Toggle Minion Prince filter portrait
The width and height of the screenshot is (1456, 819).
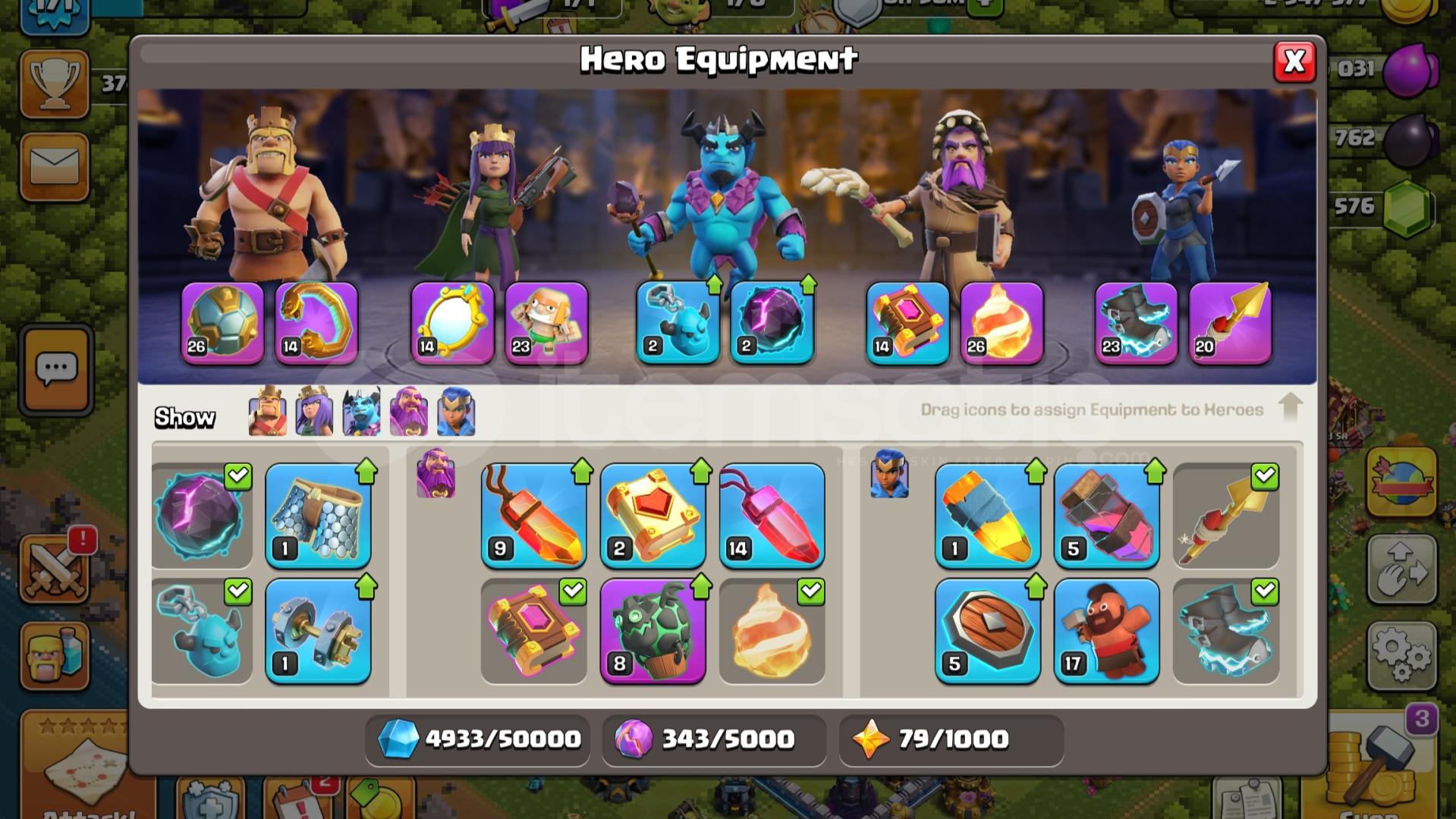coord(361,412)
